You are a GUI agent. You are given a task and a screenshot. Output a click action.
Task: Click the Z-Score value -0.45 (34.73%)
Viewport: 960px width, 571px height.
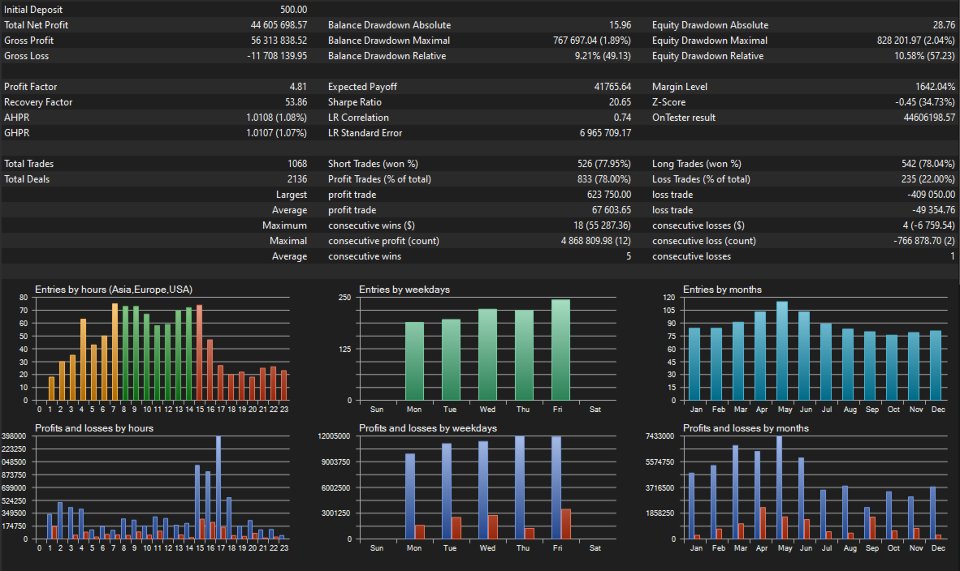[924, 102]
